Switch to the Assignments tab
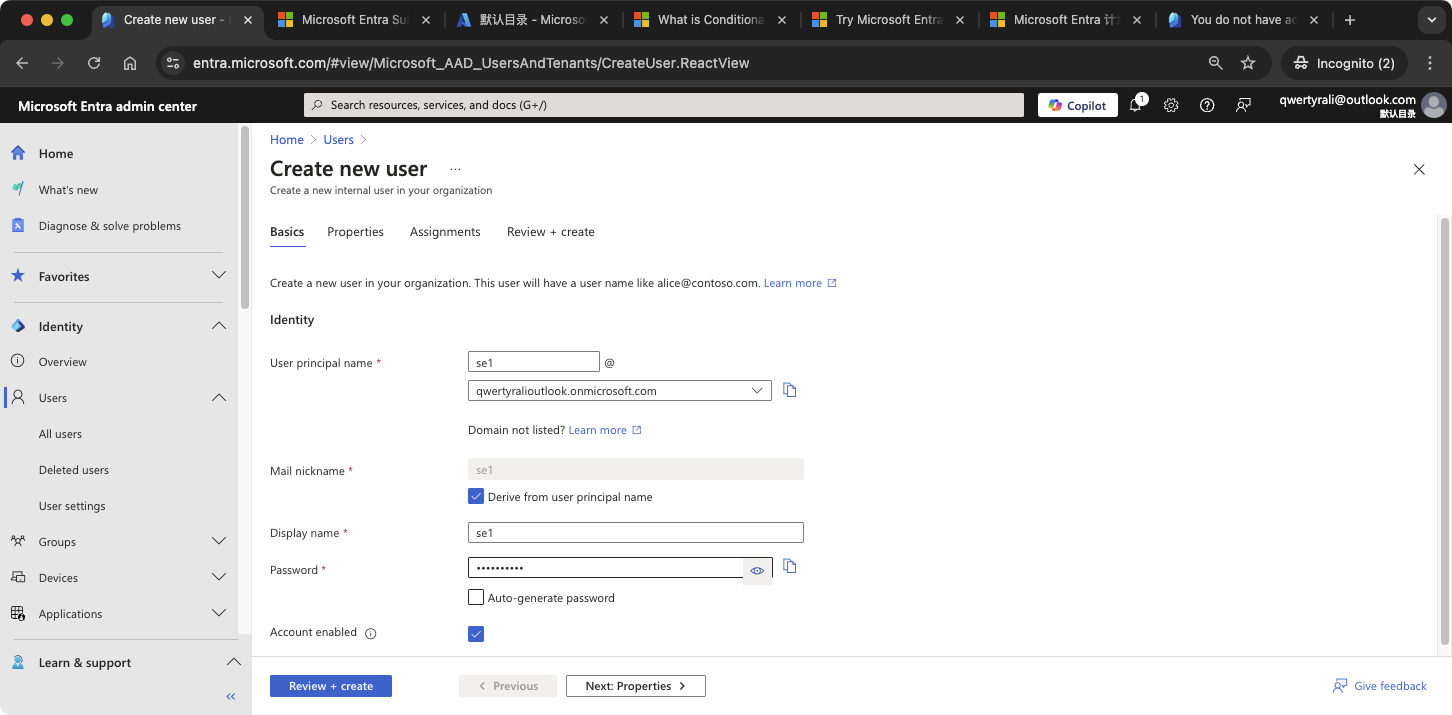The image size is (1452, 715). 445,232
